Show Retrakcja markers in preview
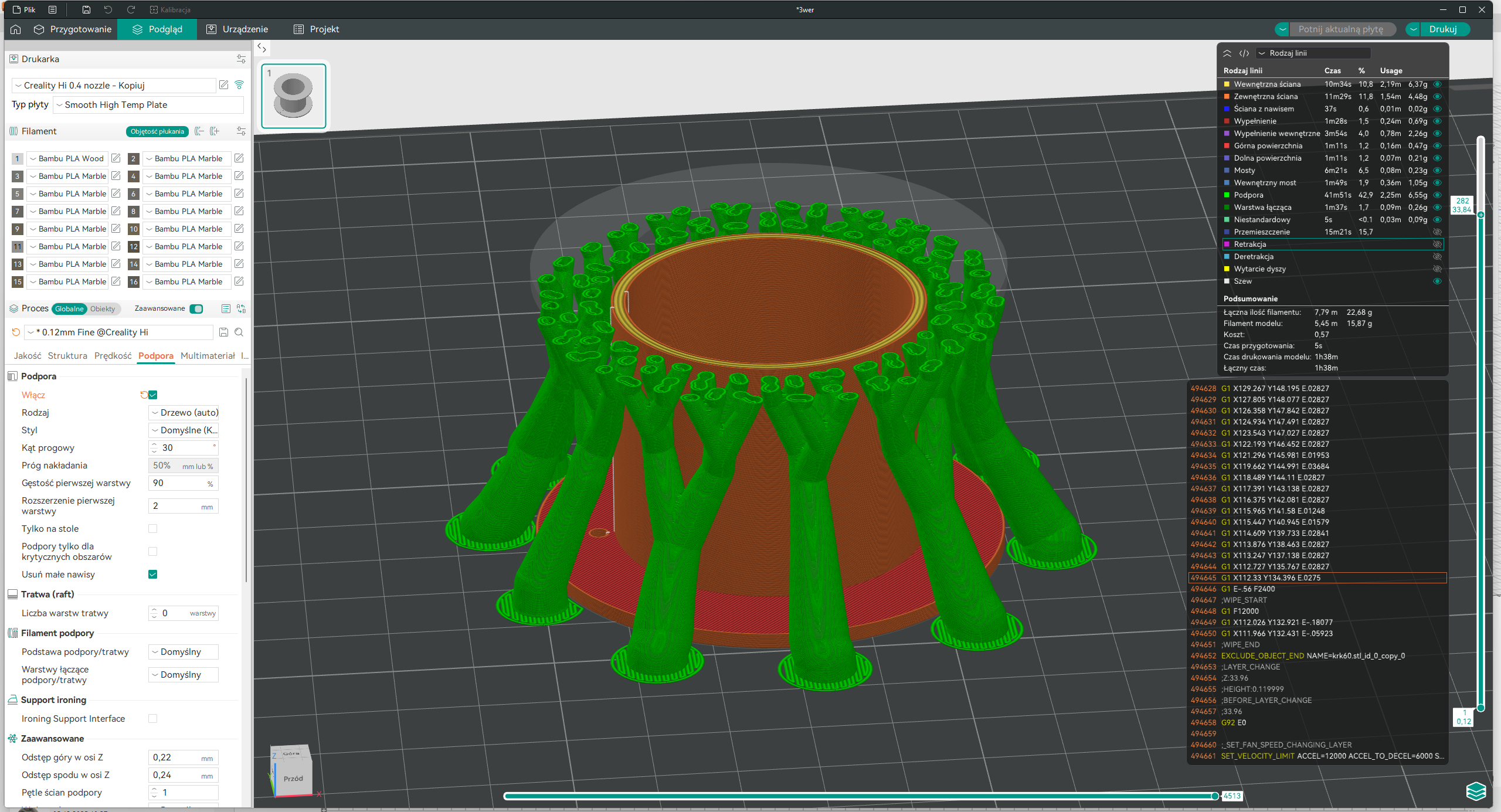 coord(1437,244)
